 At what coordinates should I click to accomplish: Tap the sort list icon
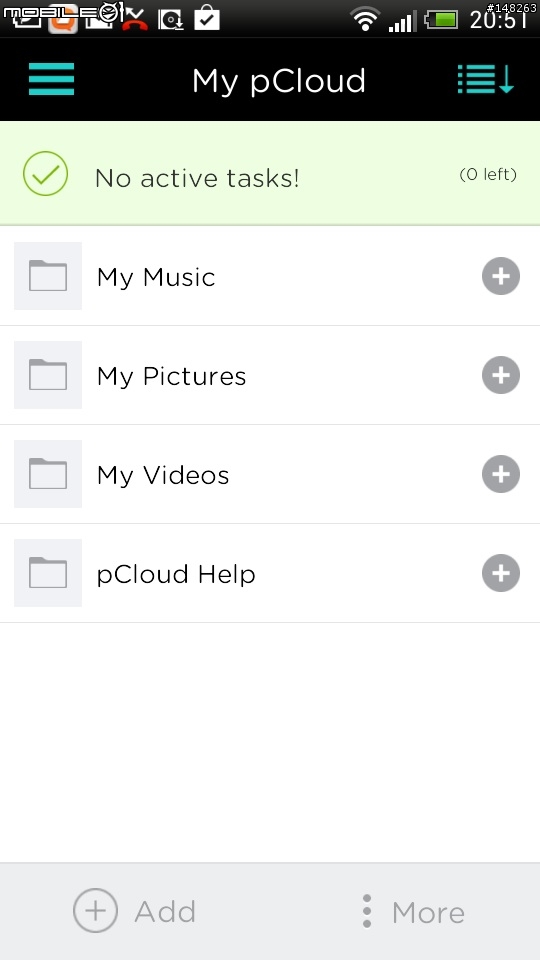coord(486,79)
